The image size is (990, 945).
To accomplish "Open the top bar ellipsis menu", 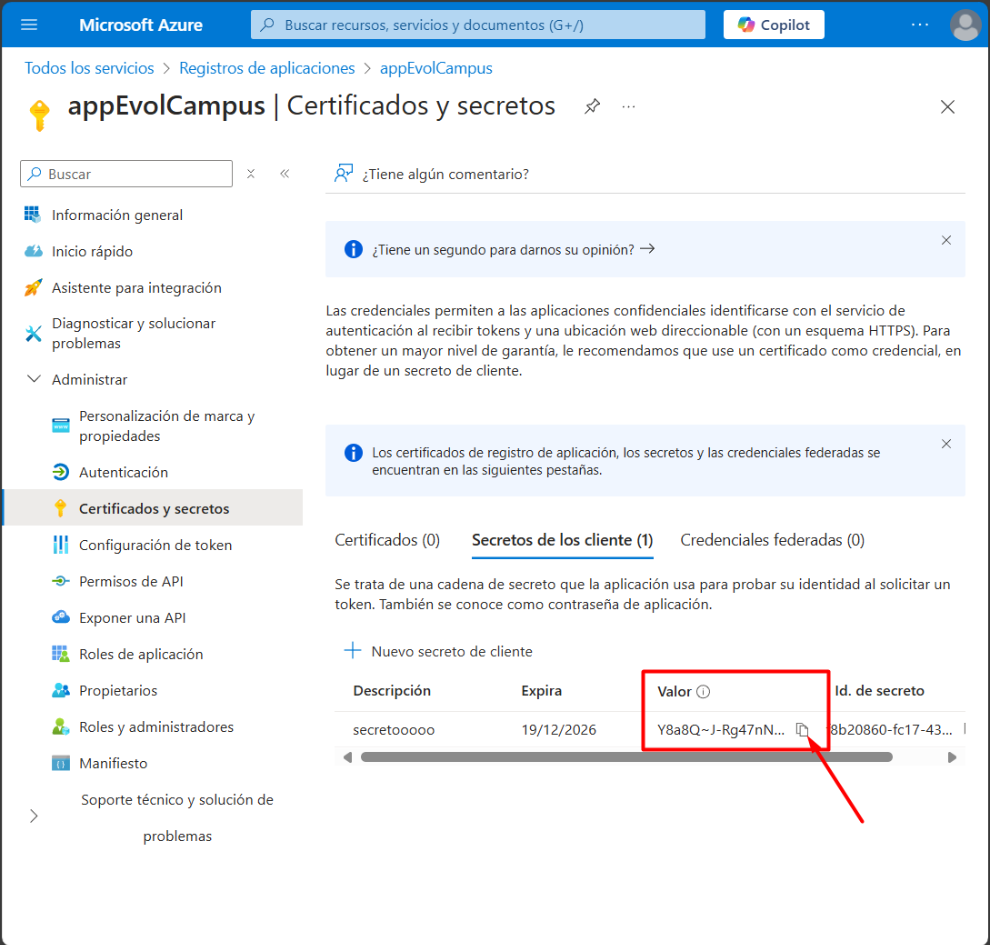I will (x=920, y=25).
